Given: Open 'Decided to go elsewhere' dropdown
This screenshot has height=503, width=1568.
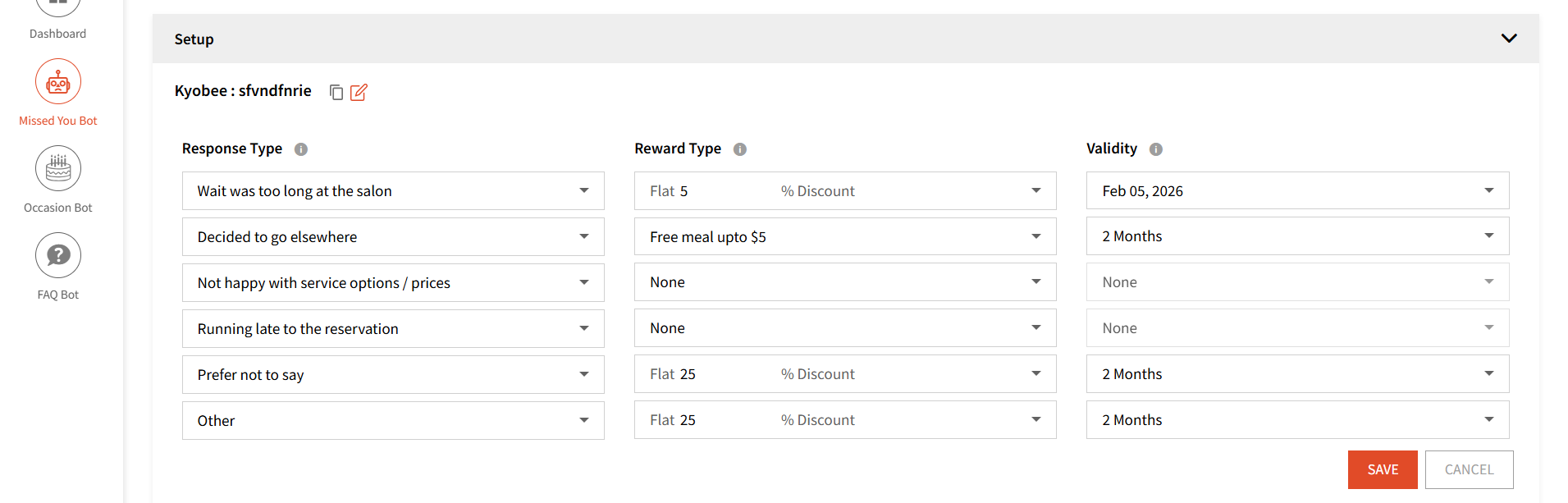Looking at the screenshot, I should coord(393,236).
